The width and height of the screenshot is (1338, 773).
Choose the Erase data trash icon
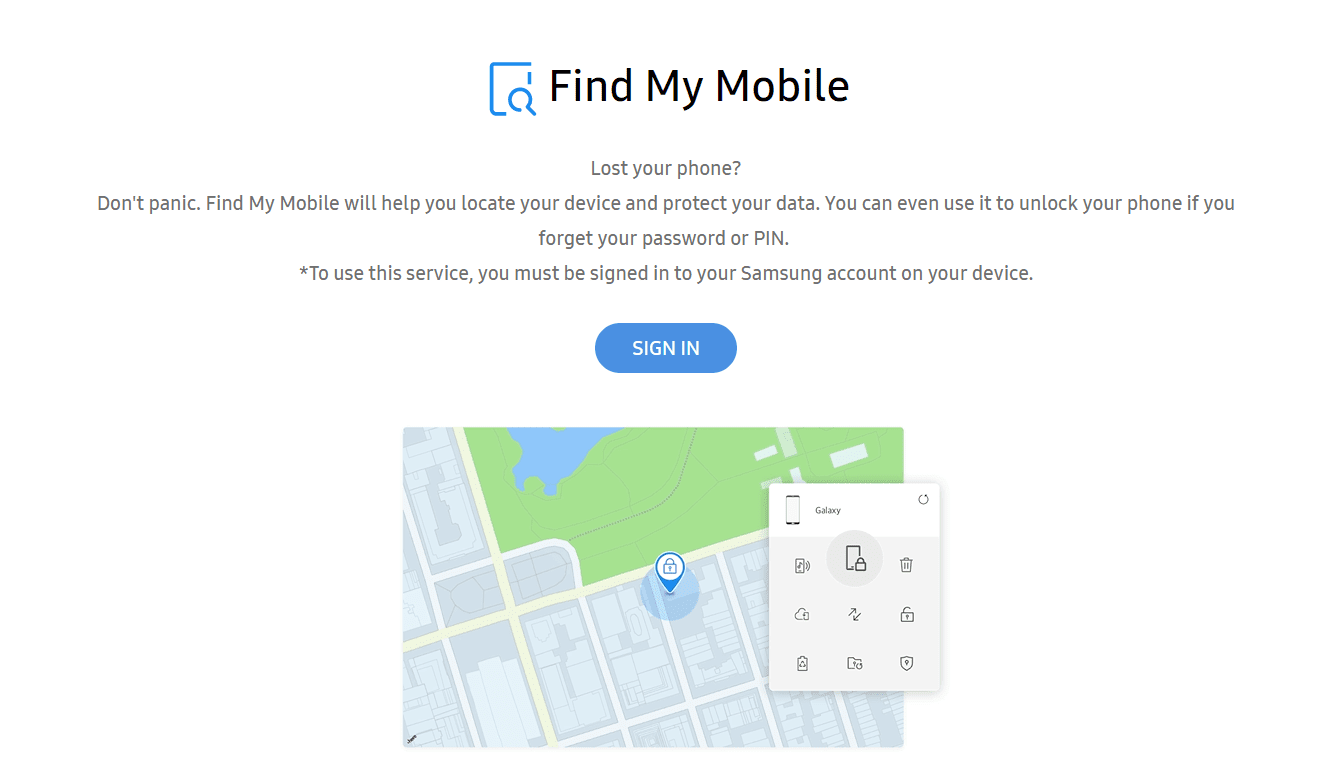(906, 565)
